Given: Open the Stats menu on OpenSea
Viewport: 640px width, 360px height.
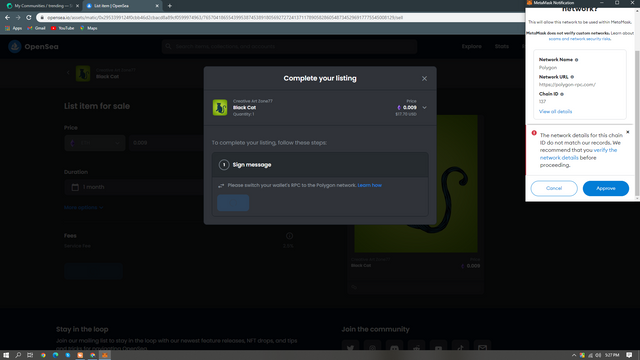Looking at the screenshot, I should coord(502,47).
